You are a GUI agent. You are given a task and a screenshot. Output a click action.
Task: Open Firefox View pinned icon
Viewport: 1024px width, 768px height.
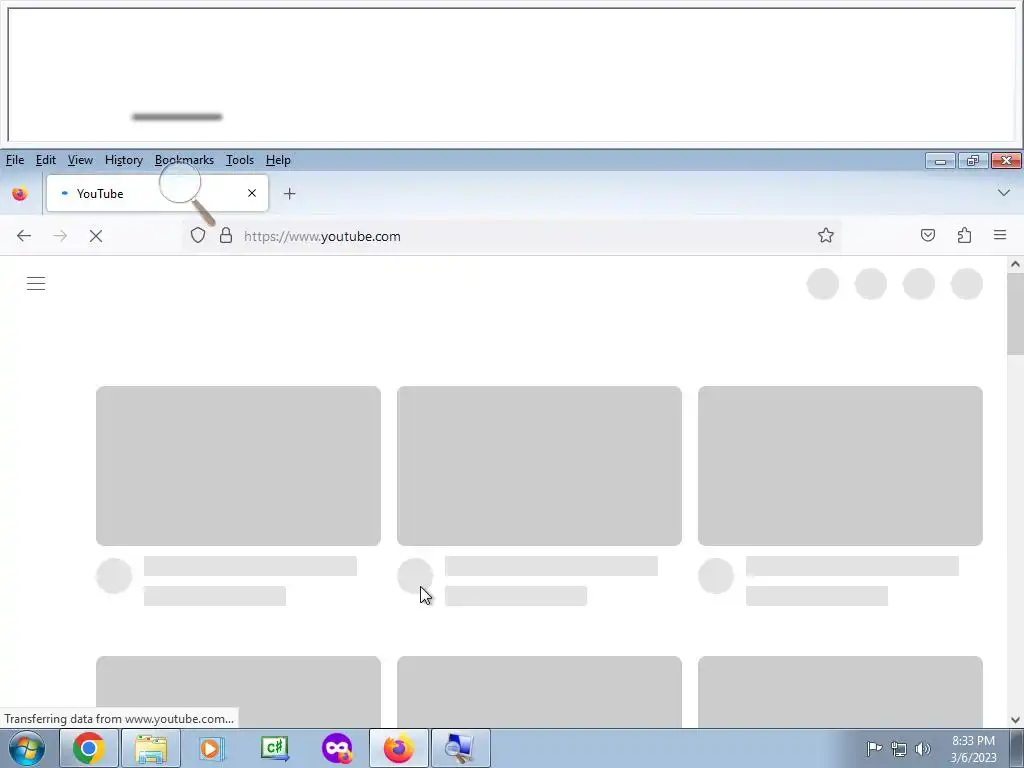[20, 194]
